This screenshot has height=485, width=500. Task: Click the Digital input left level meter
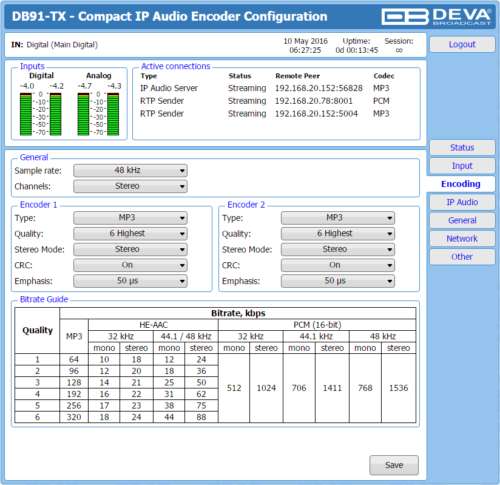(26, 114)
